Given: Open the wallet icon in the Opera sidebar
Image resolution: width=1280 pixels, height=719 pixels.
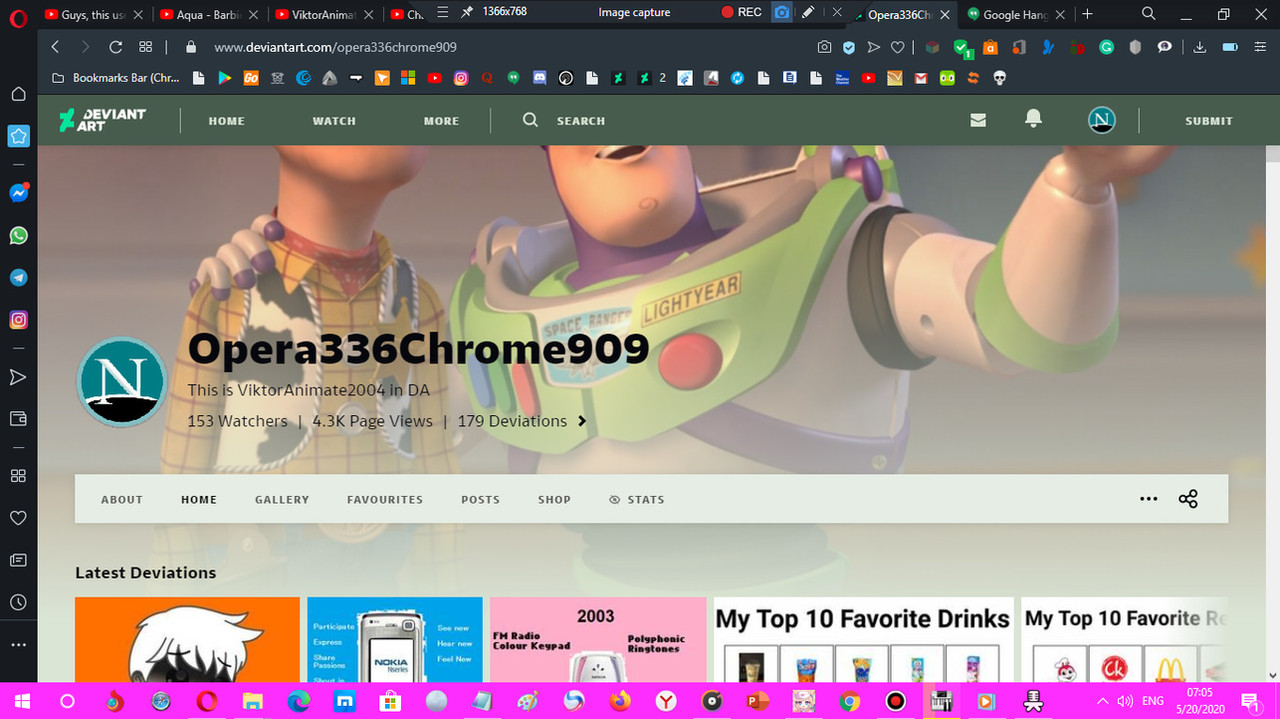Looking at the screenshot, I should [18, 418].
